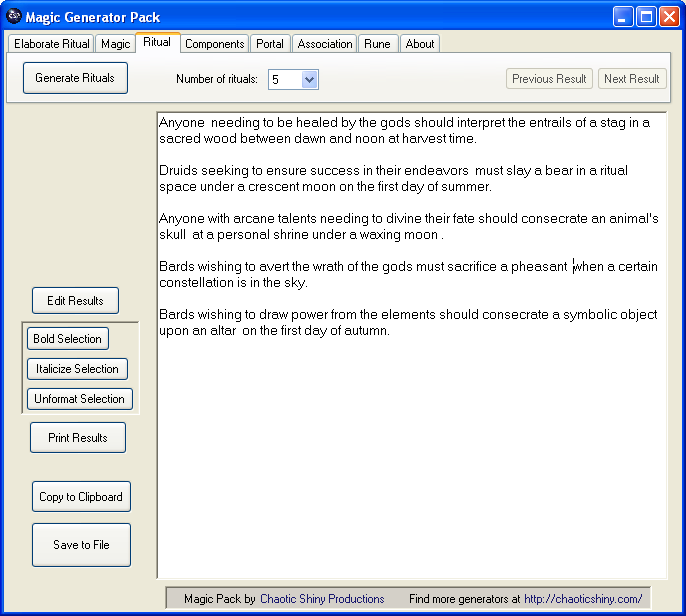Click the text 'constellation is in the sky.'
The height and width of the screenshot is (616, 686).
click(x=233, y=283)
